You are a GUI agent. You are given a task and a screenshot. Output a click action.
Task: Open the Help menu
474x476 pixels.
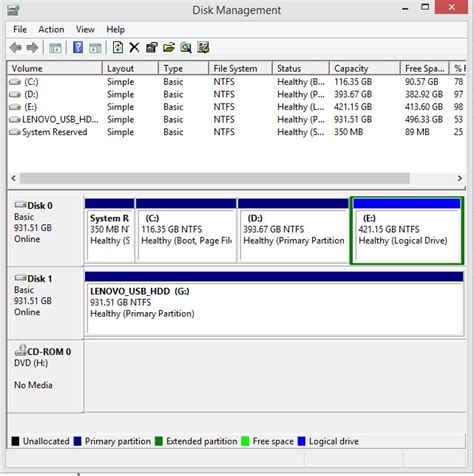click(x=116, y=30)
